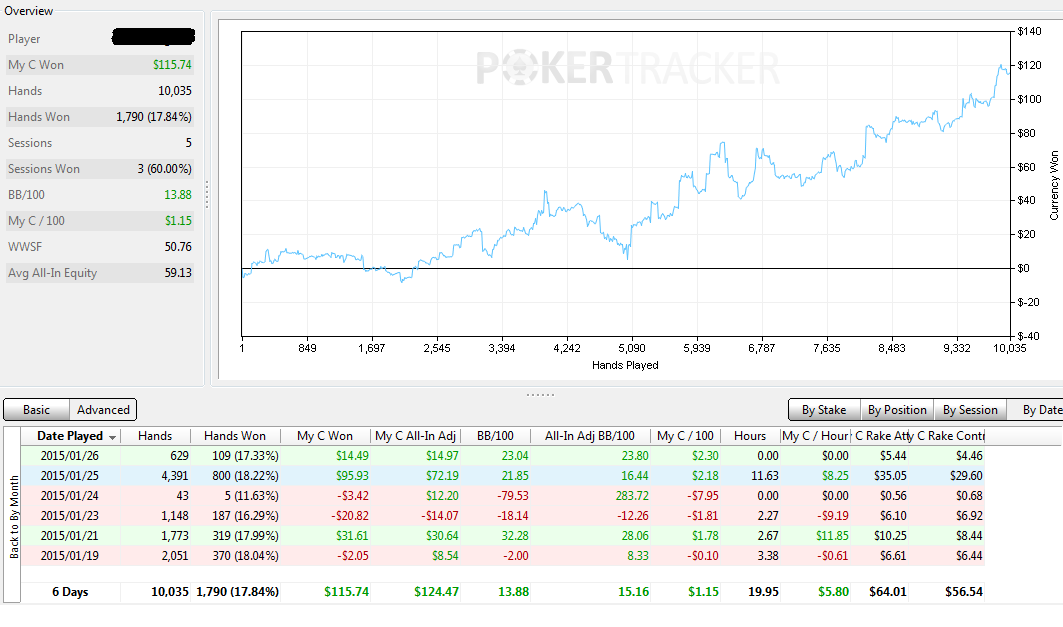
Task: Click the Hands Won column header
Action: (x=235, y=436)
